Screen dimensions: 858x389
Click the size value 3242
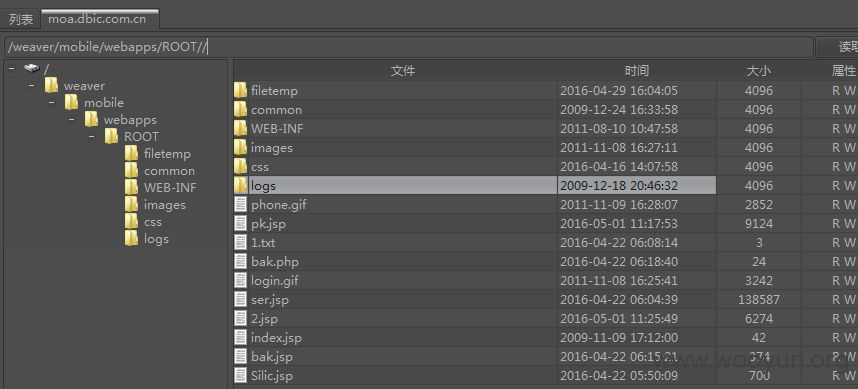pyautogui.click(x=759, y=281)
